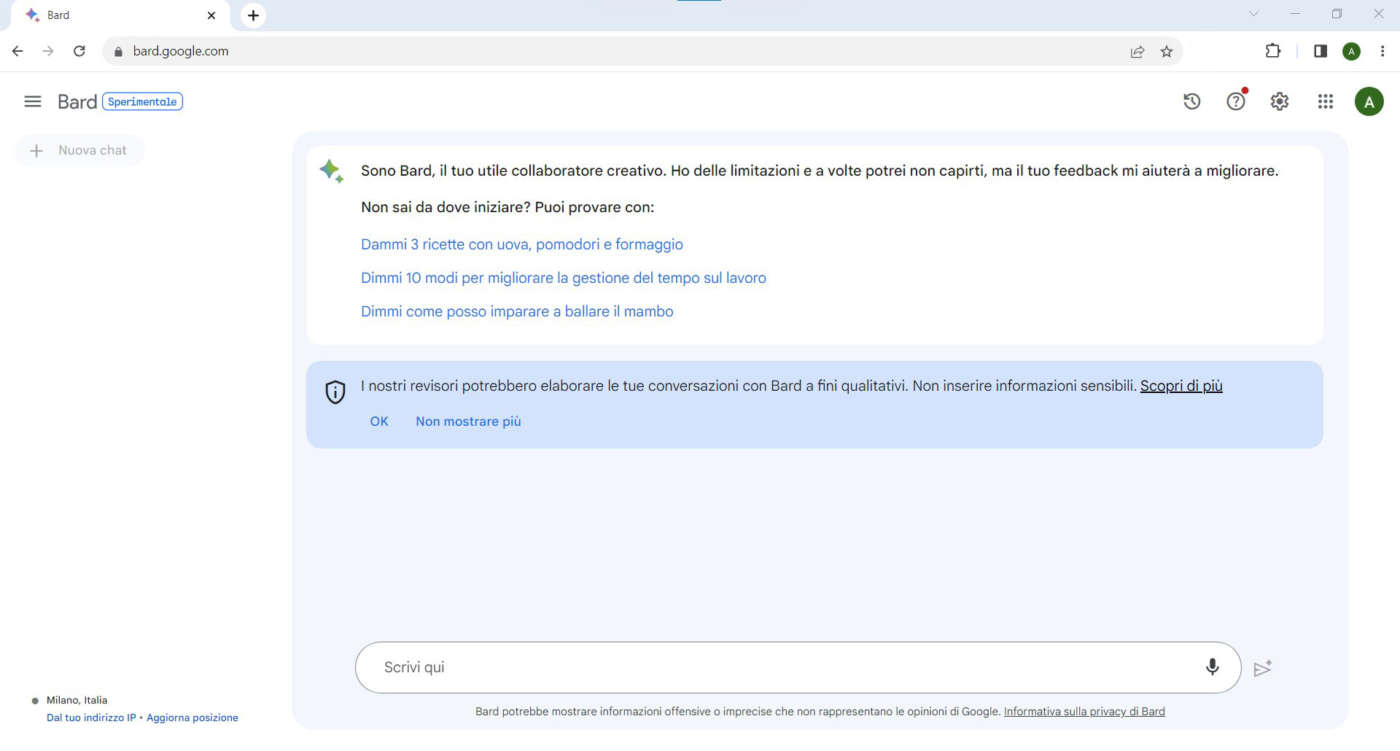Click OK on the privacy notice

point(379,421)
